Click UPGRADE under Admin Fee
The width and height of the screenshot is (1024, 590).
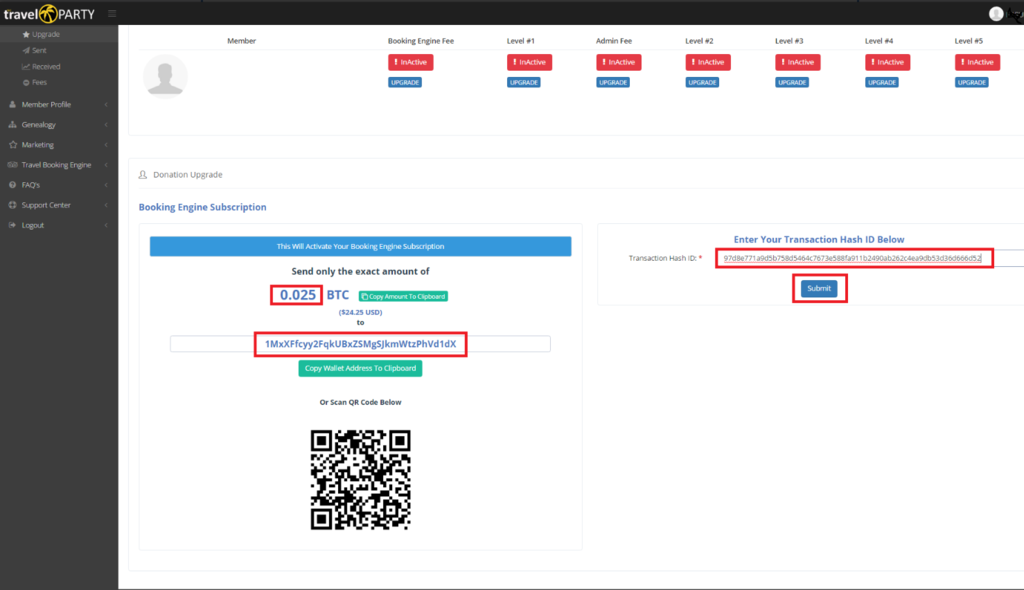pyautogui.click(x=613, y=82)
